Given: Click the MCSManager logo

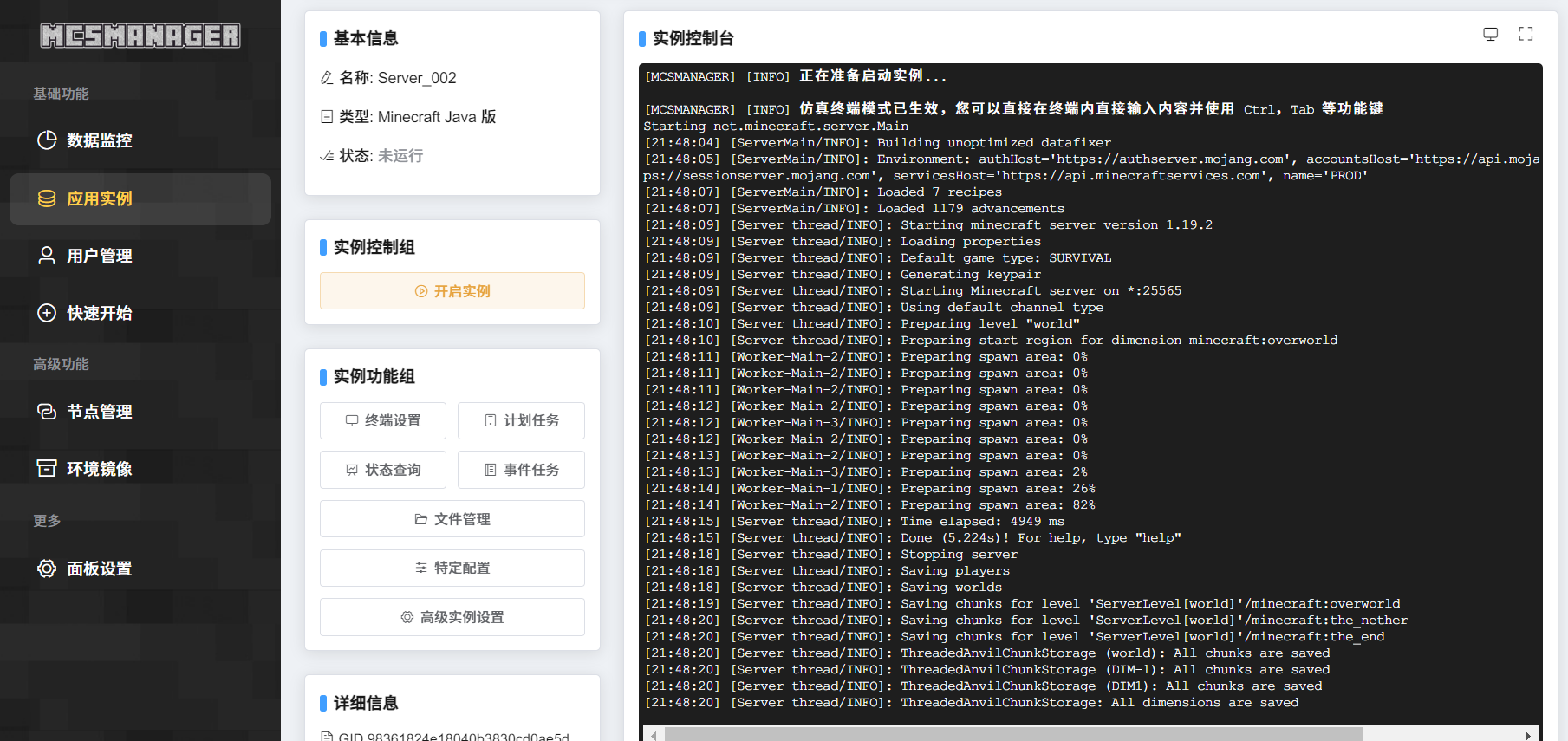Looking at the screenshot, I should 140,36.
